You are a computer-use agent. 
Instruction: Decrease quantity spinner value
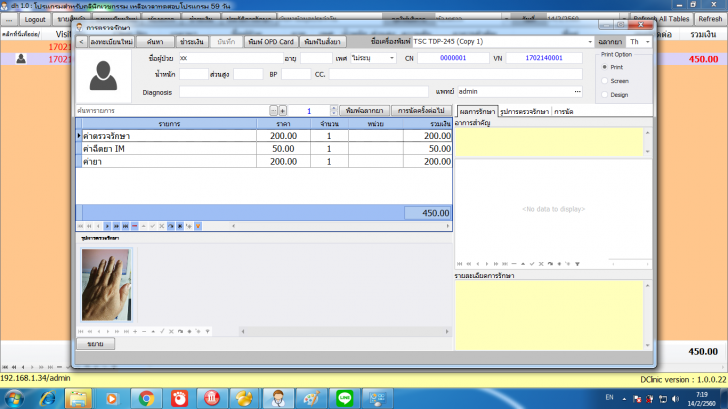[333, 113]
